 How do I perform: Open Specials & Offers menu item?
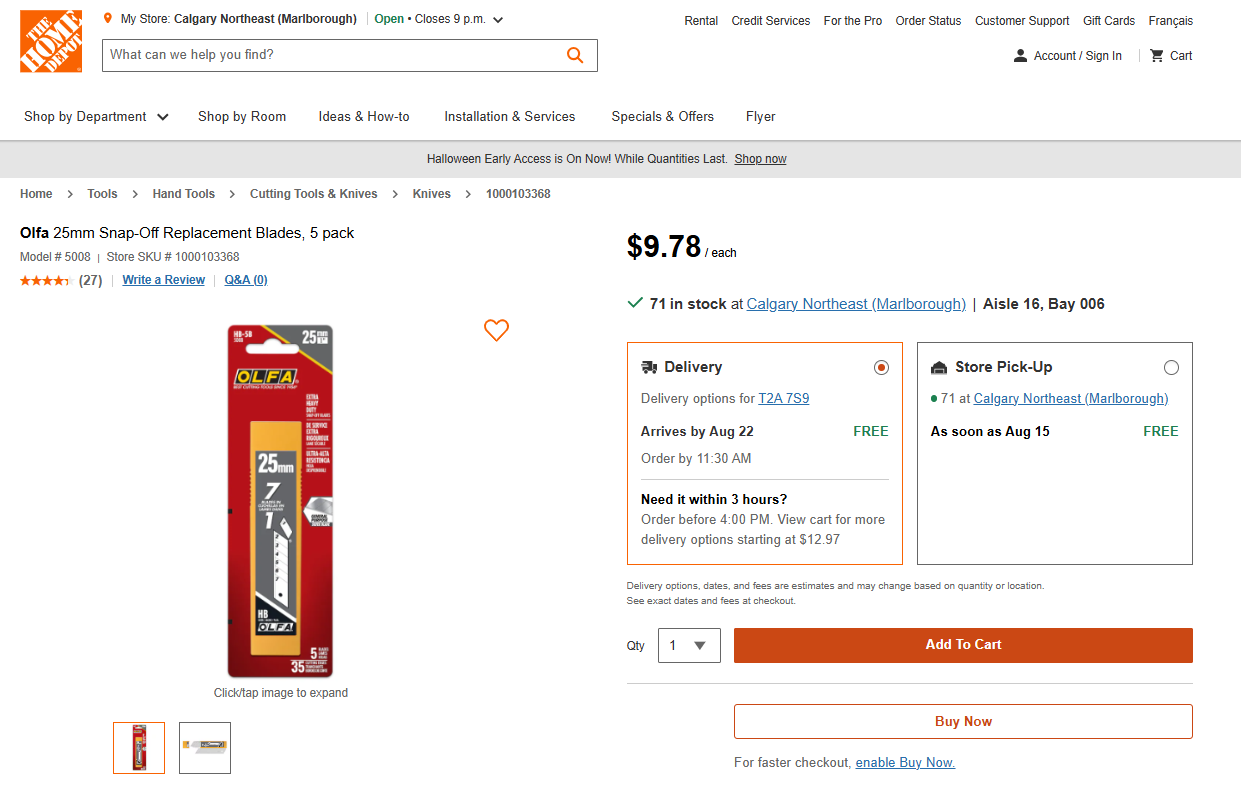(662, 117)
